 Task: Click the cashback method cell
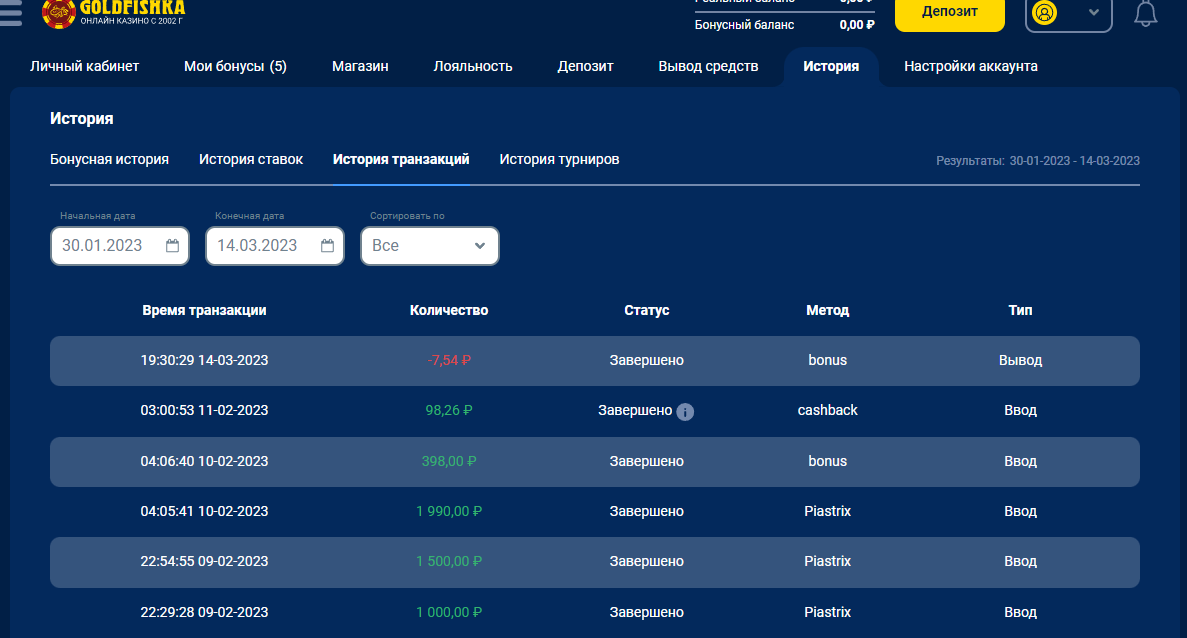point(827,410)
